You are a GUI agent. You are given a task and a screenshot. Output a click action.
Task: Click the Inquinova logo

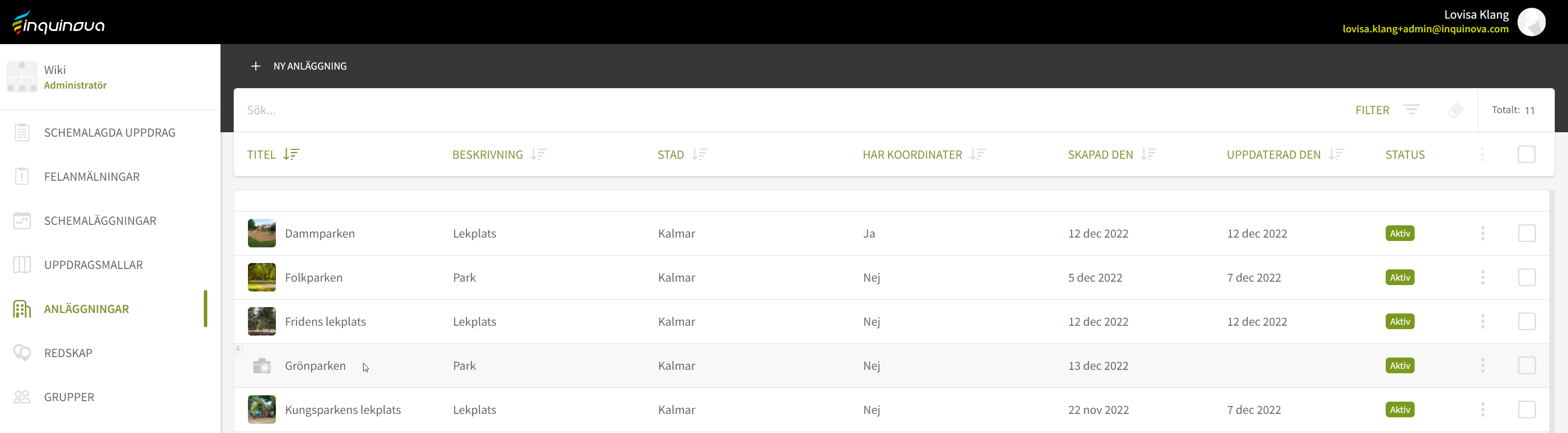pos(58,23)
